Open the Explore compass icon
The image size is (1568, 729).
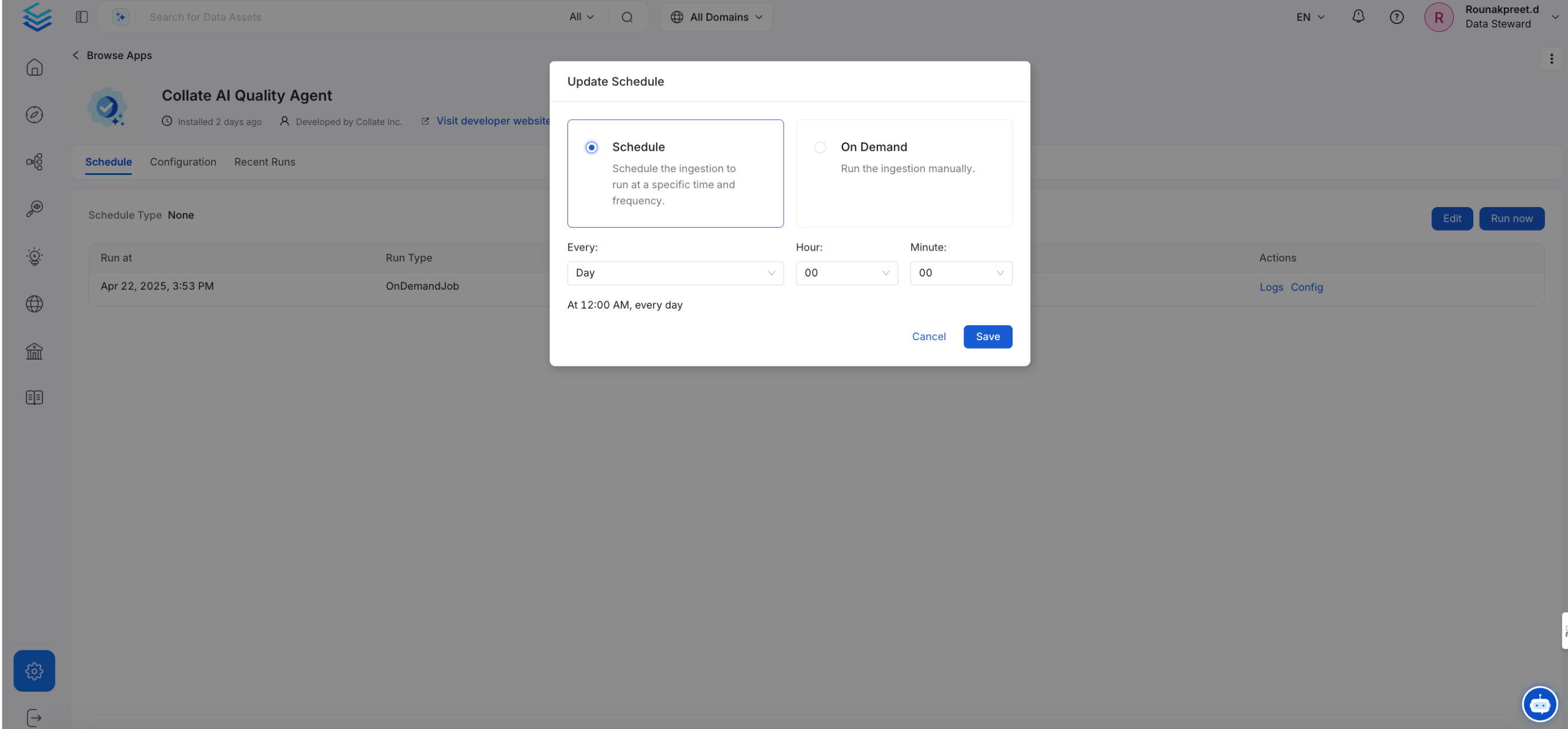34,114
